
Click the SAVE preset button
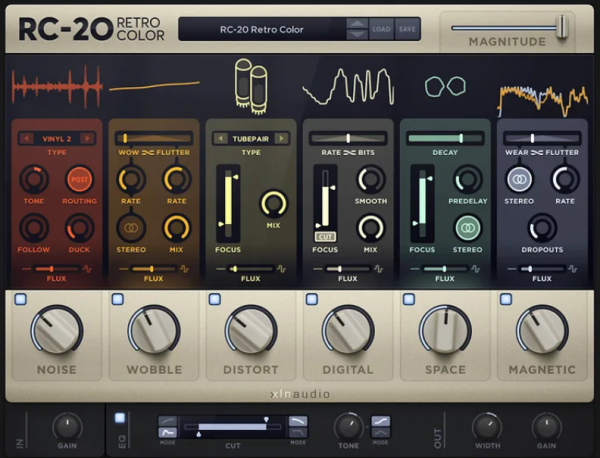tap(407, 29)
